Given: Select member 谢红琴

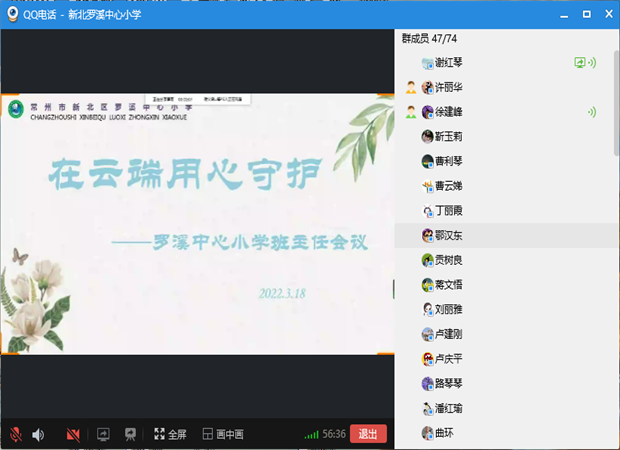Looking at the screenshot, I should (x=506, y=62).
